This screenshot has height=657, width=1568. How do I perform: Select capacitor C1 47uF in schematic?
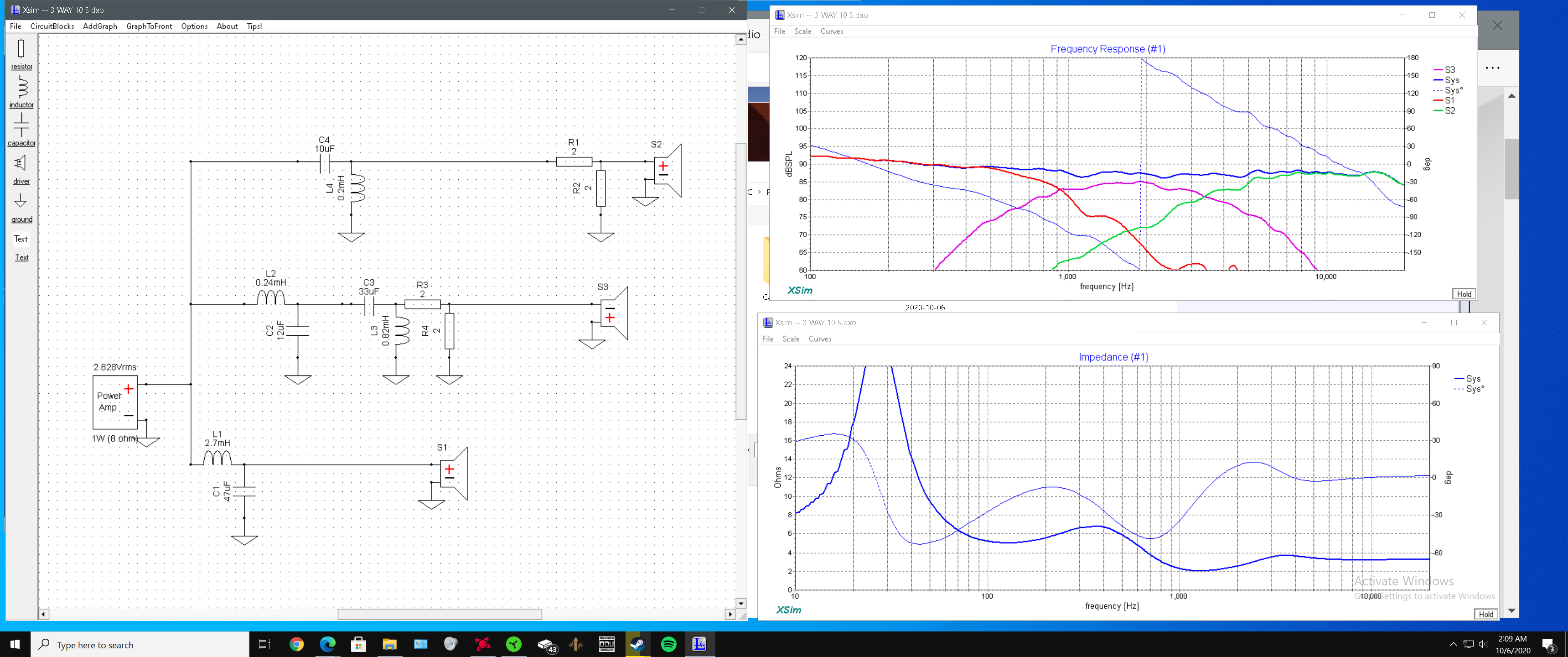pos(244,491)
